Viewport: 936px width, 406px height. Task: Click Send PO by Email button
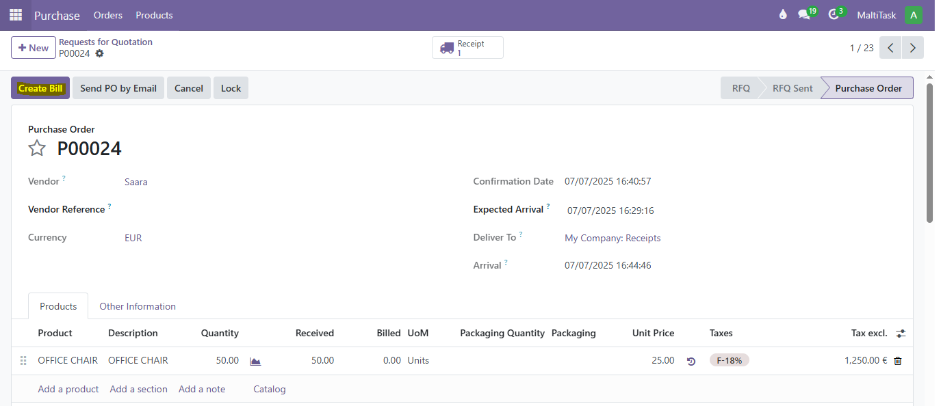coord(118,88)
